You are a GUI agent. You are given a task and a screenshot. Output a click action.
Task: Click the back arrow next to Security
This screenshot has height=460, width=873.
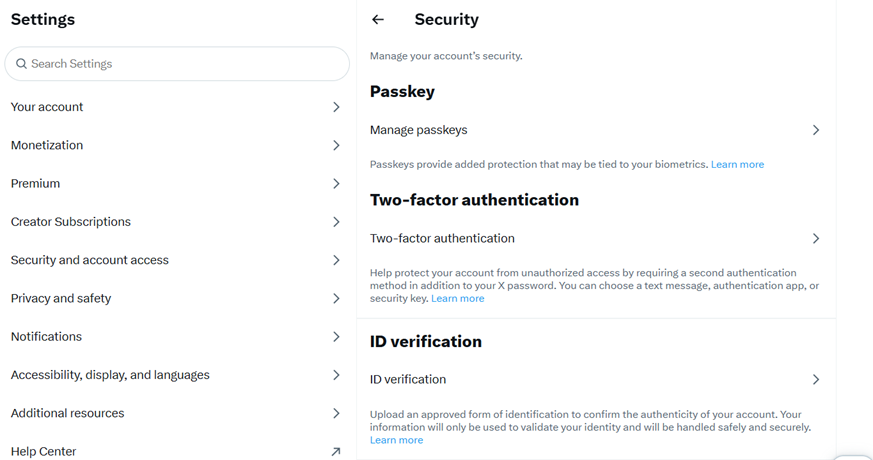(x=378, y=19)
